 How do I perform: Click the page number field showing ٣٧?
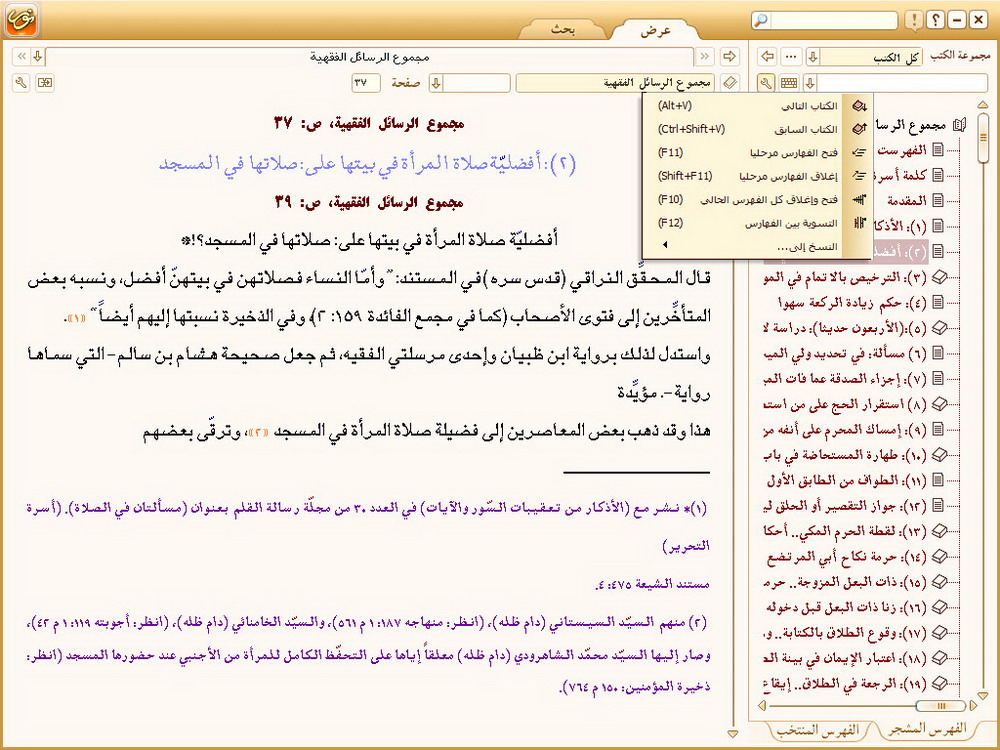[x=365, y=82]
